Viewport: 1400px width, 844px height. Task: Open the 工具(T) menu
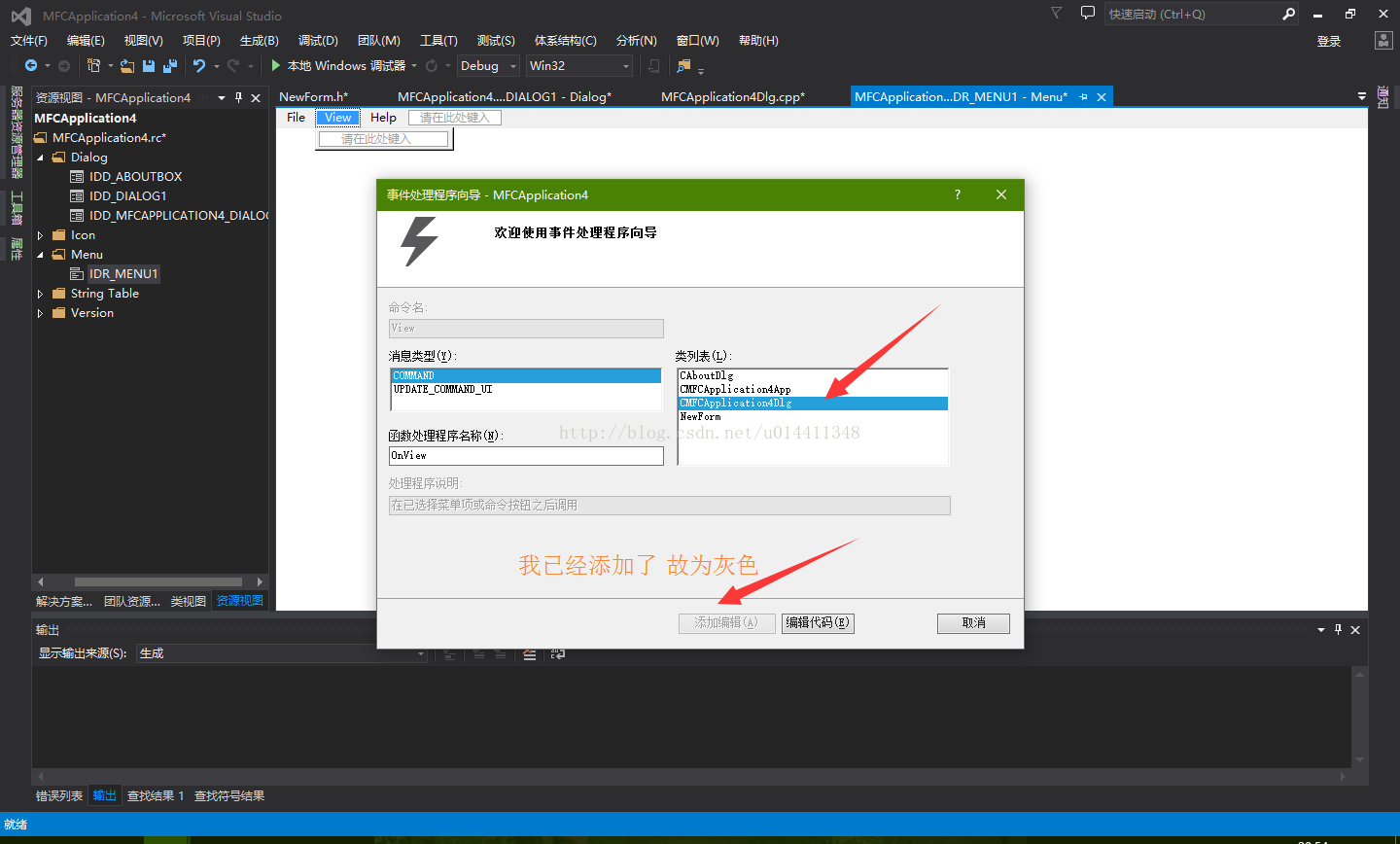[438, 40]
